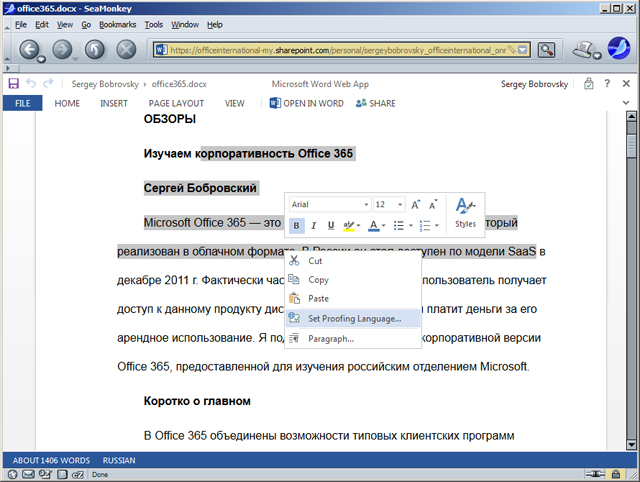The image size is (640, 482).
Task: Open the font size 12 dropdown
Action: pos(400,204)
